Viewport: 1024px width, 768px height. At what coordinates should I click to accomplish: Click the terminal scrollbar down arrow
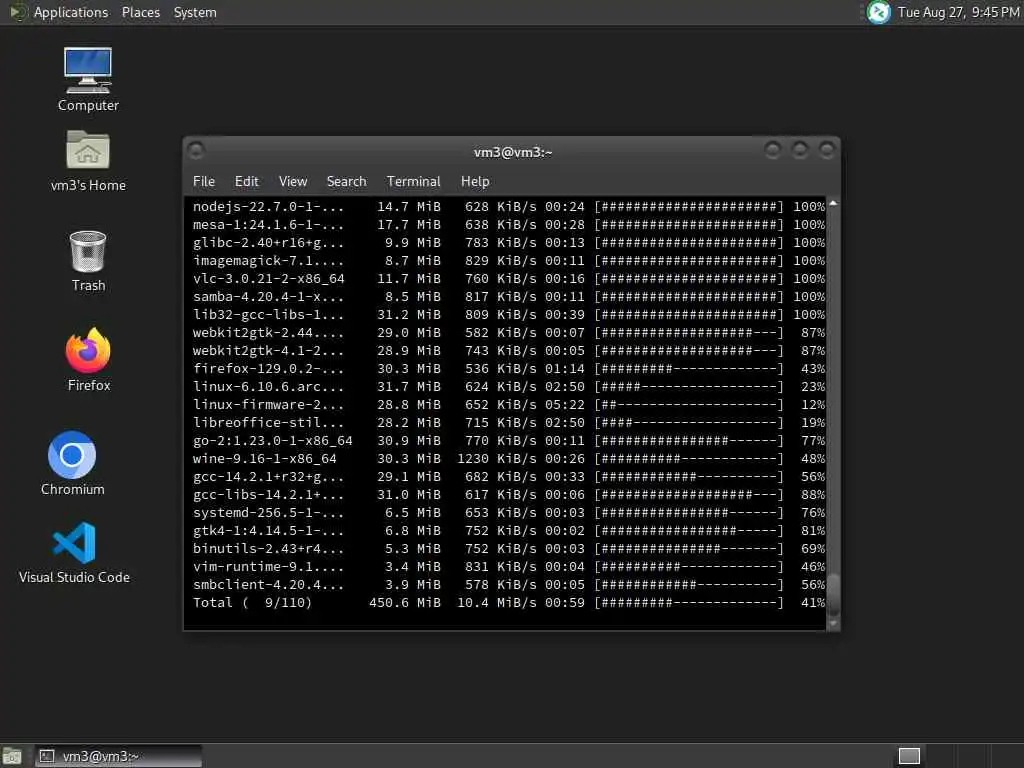(x=833, y=624)
